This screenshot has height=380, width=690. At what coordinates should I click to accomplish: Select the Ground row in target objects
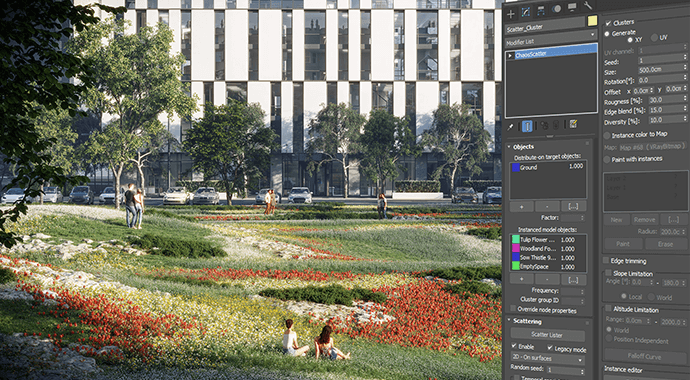point(548,167)
